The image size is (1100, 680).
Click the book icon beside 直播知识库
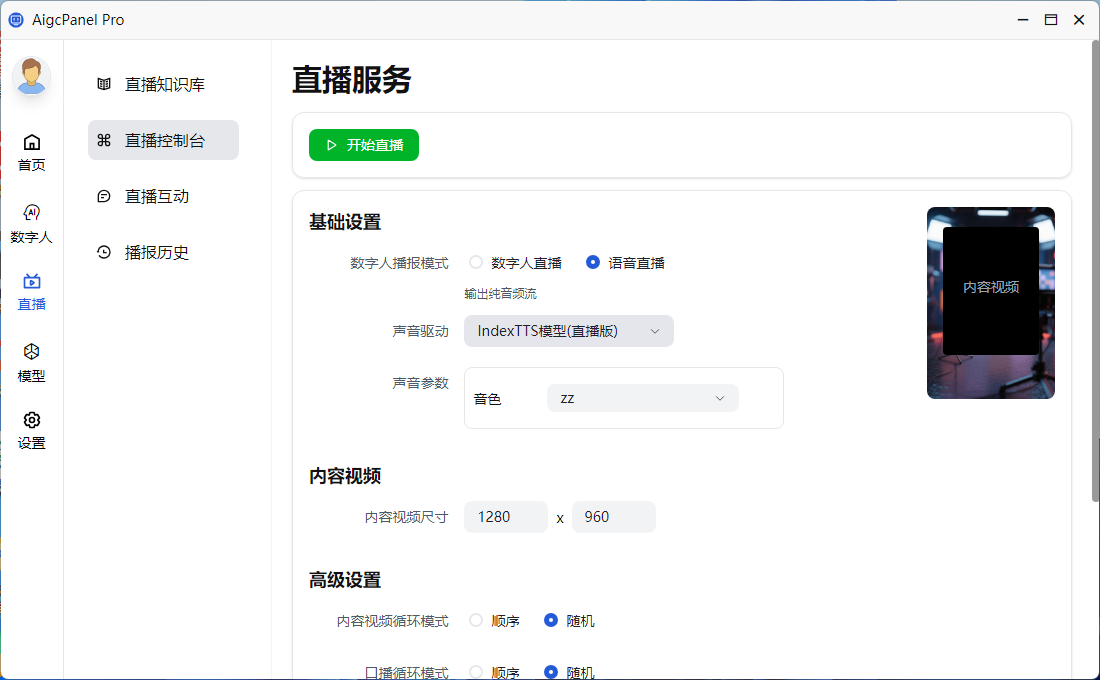[104, 84]
